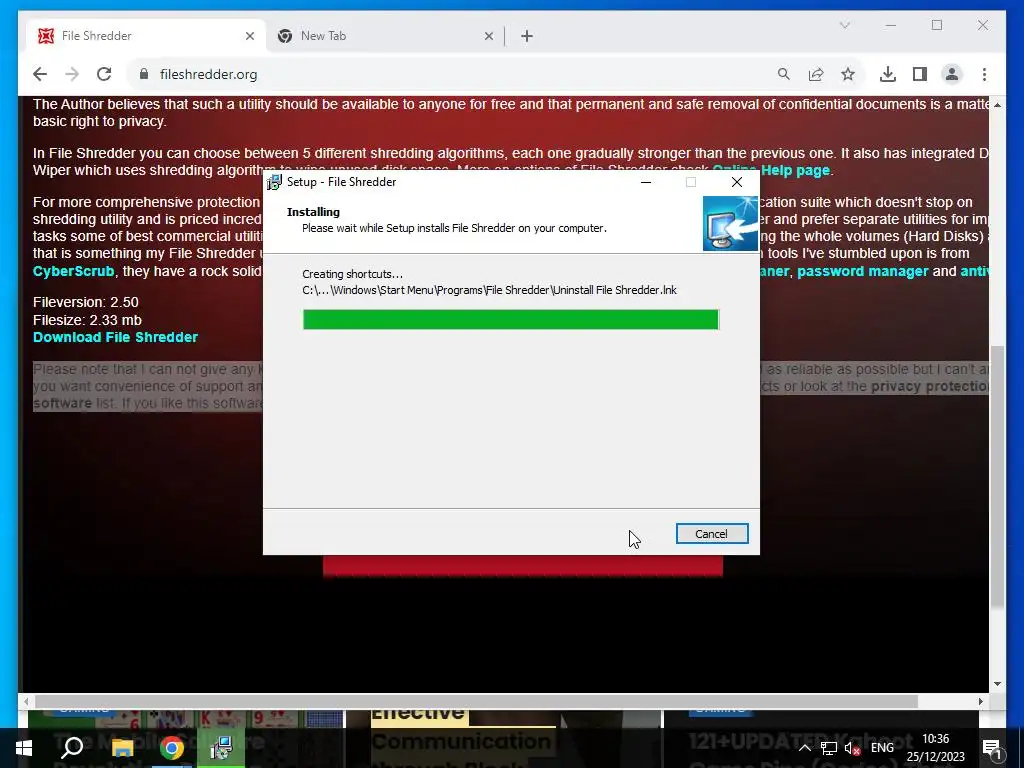Click the 'Installing' heading in Setup dialog
This screenshot has width=1024, height=768.
[x=313, y=212]
